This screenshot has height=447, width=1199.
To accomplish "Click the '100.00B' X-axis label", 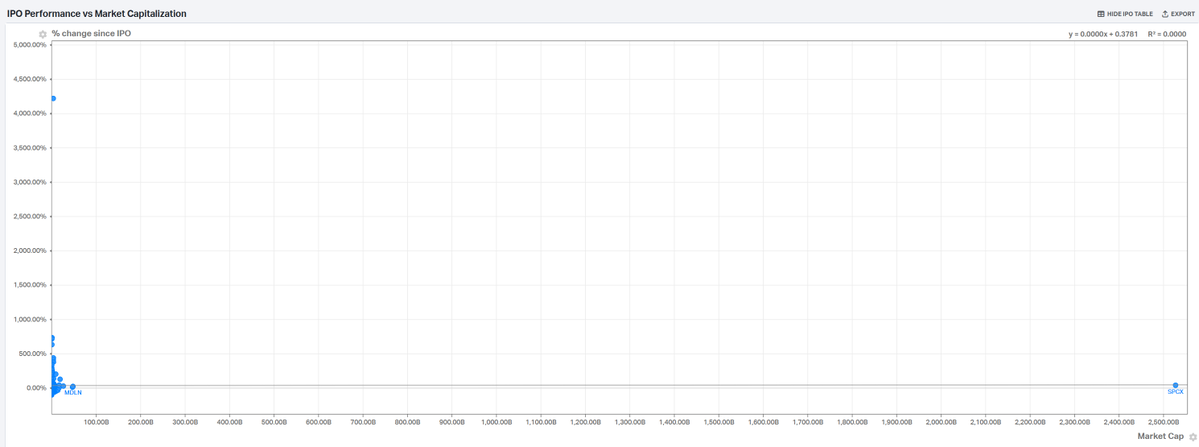I will pyautogui.click(x=96, y=421).
